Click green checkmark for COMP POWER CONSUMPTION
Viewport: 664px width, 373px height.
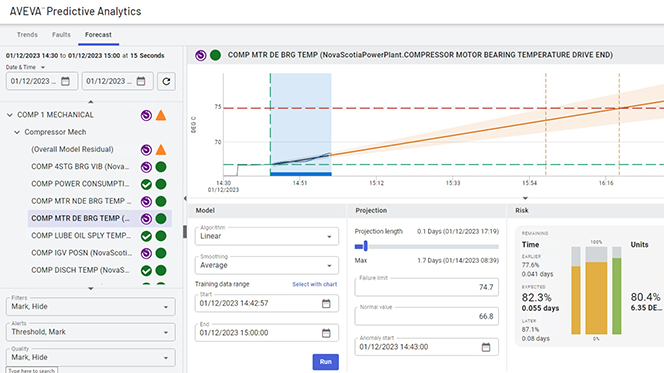pyautogui.click(x=146, y=184)
